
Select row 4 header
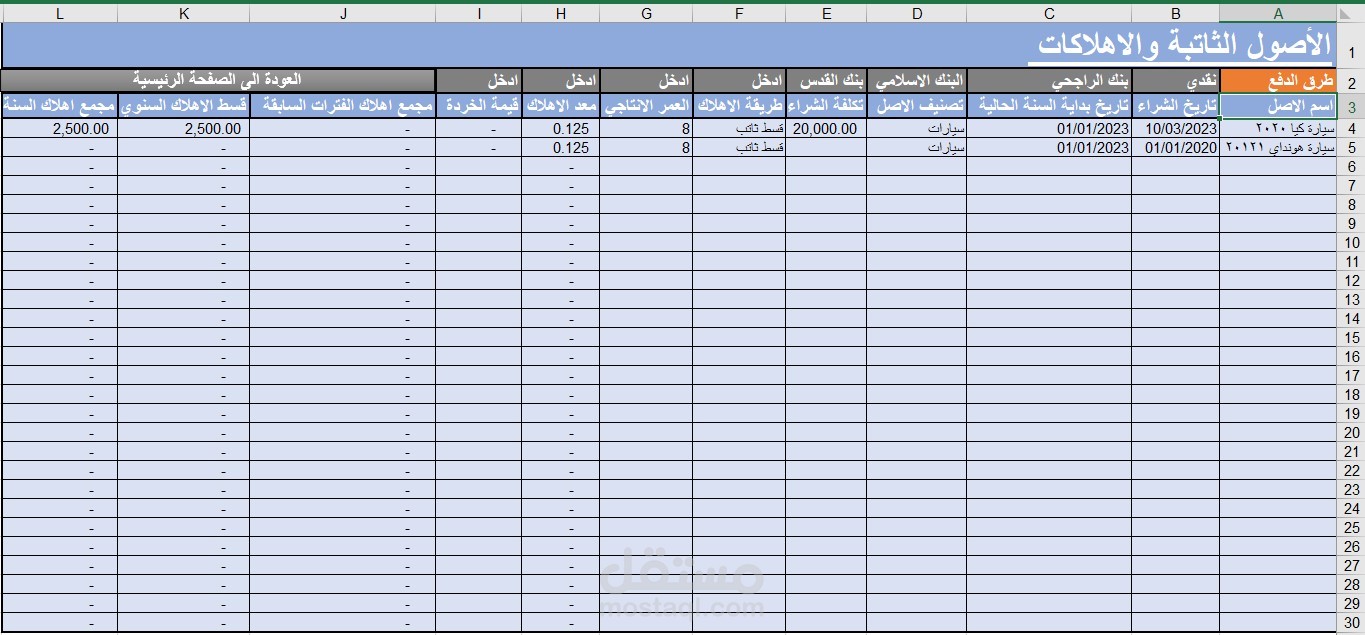[1350, 128]
